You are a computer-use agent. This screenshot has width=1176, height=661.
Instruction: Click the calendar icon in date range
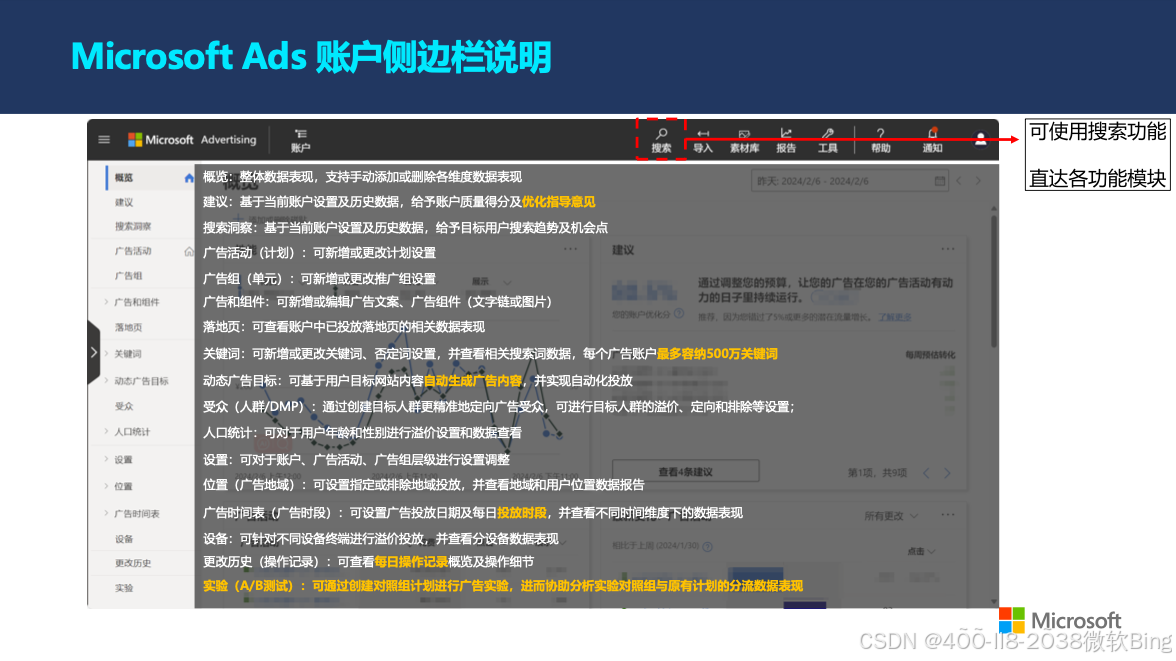[940, 181]
